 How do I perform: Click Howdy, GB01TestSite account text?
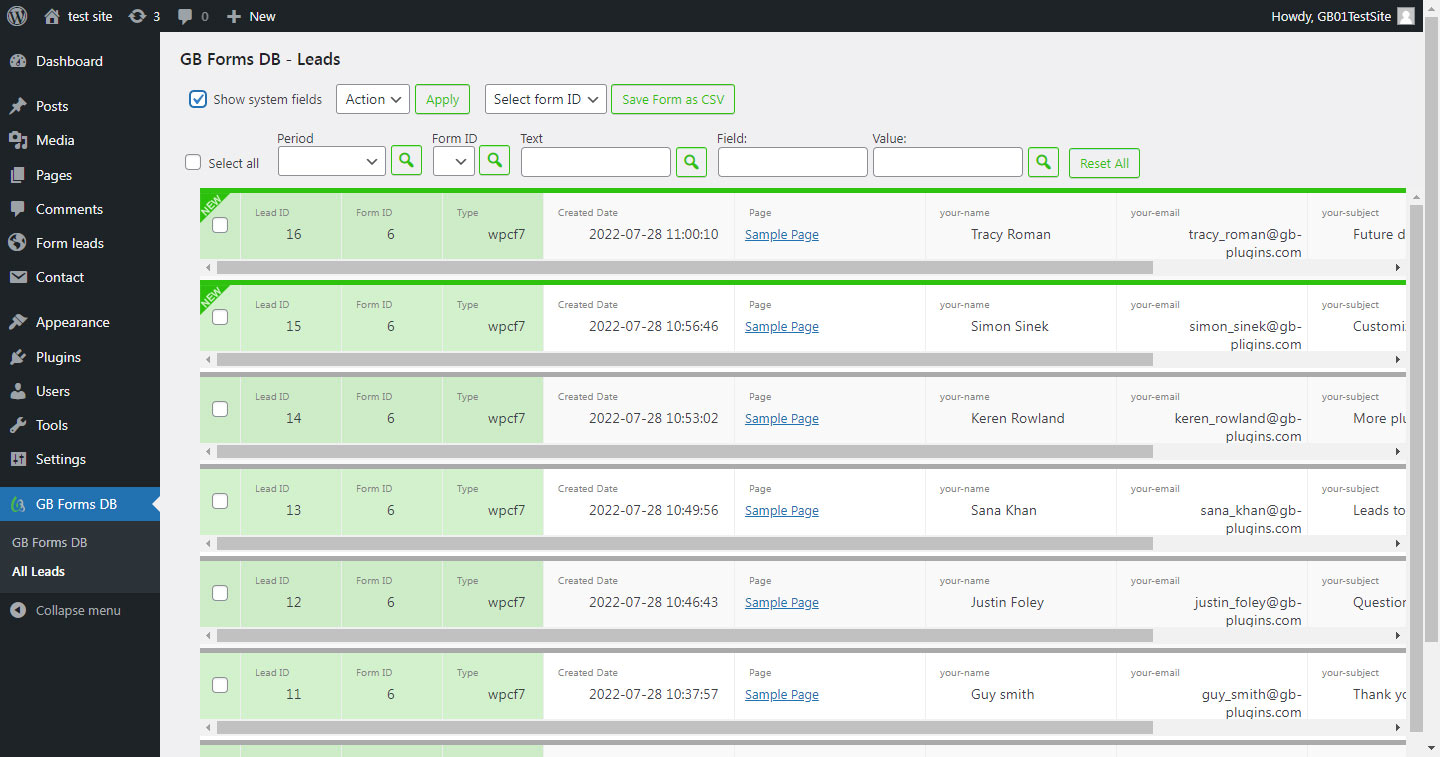[1331, 16]
